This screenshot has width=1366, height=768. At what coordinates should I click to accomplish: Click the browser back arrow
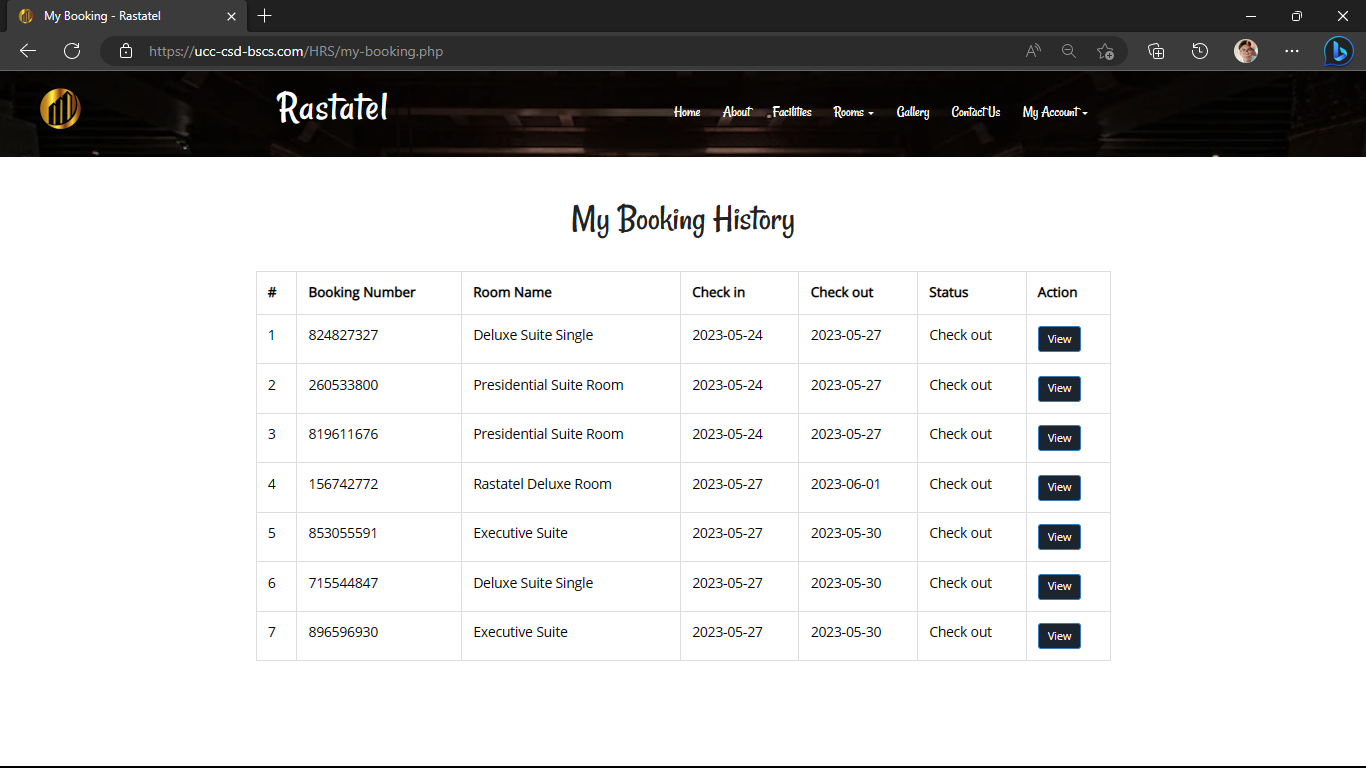27,51
